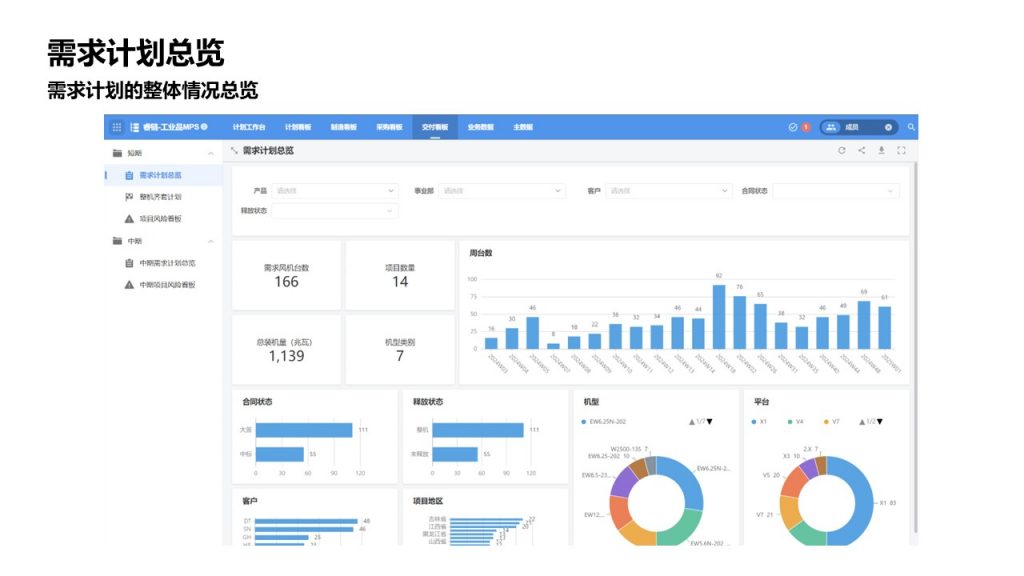Switch to the 计划工作台 tab
Viewport: 1024px width, 576px height.
pyautogui.click(x=249, y=127)
